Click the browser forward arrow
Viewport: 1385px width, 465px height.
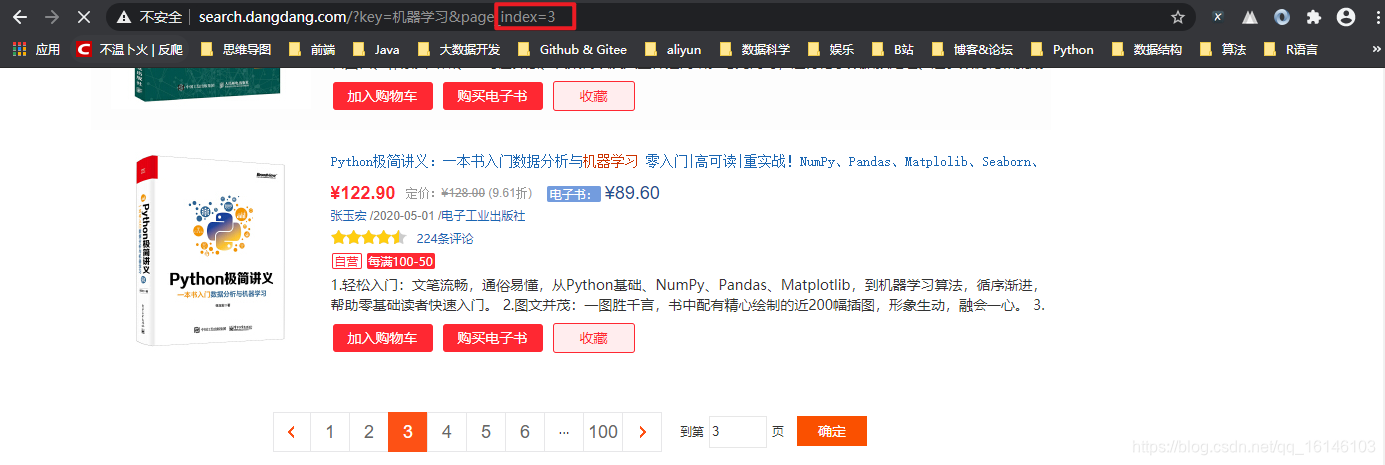(52, 17)
